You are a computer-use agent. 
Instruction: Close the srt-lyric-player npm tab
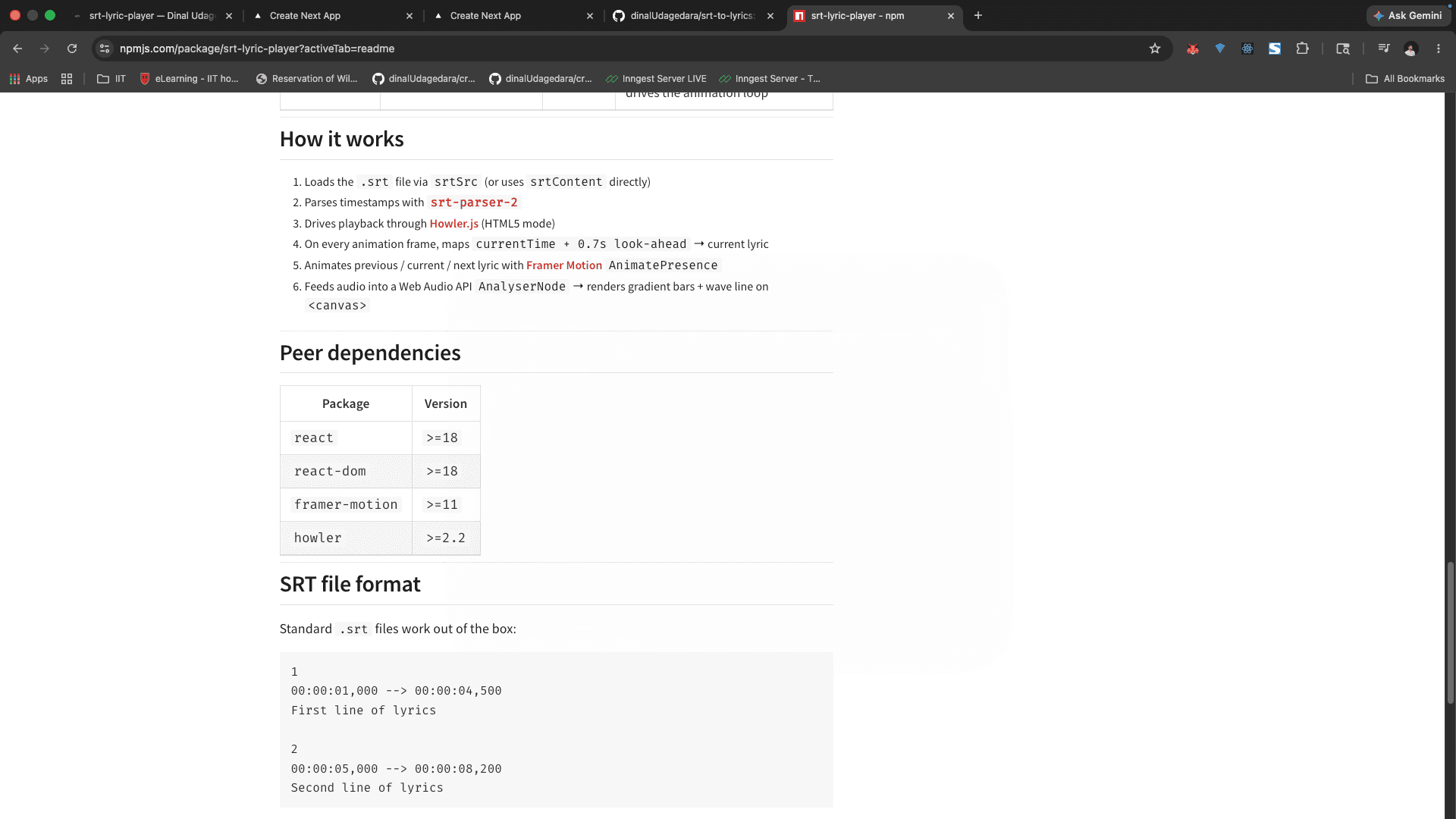(x=951, y=16)
